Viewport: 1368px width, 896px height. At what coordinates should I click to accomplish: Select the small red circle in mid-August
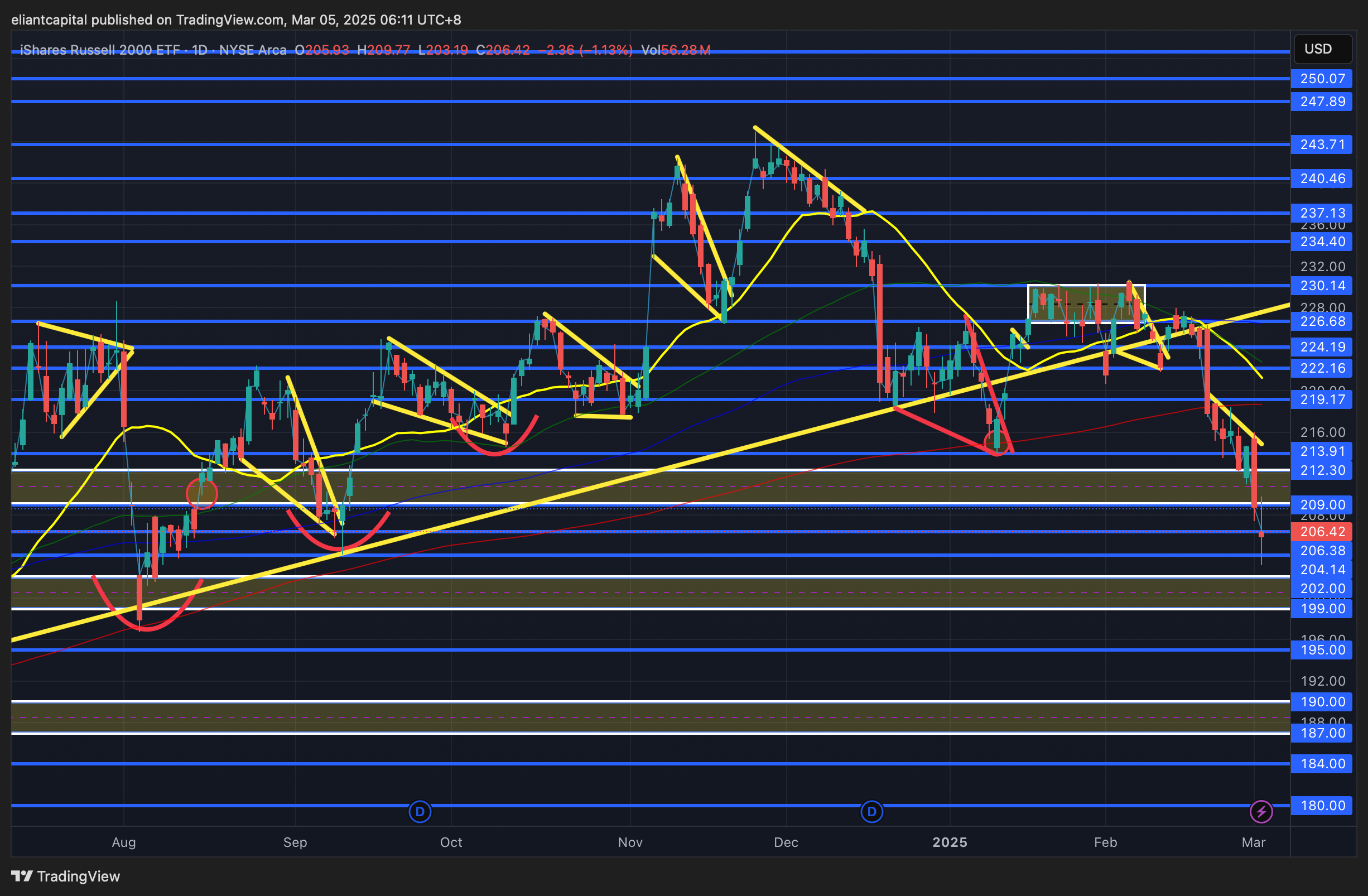tap(202, 493)
